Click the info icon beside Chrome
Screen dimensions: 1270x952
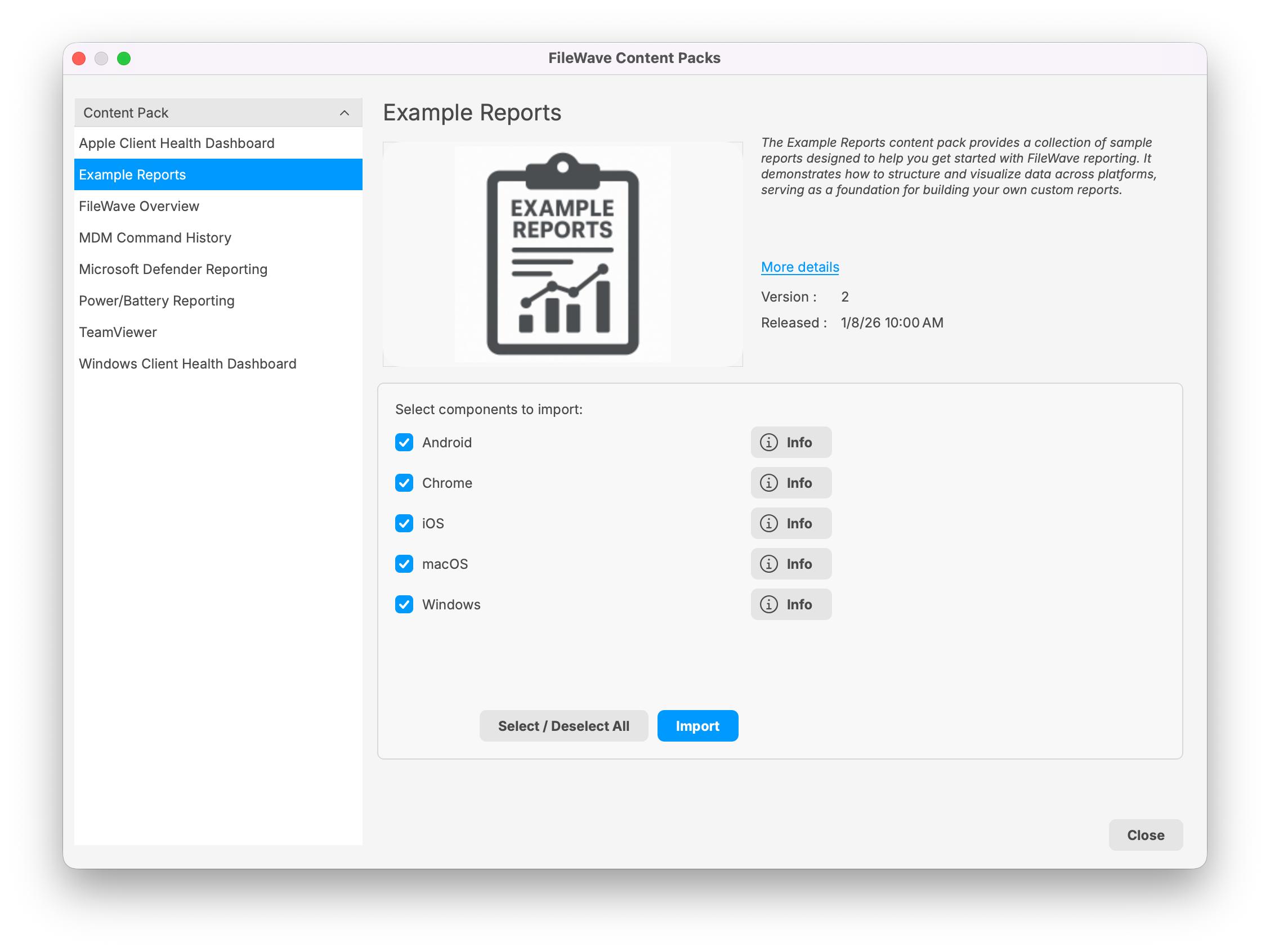pos(790,483)
